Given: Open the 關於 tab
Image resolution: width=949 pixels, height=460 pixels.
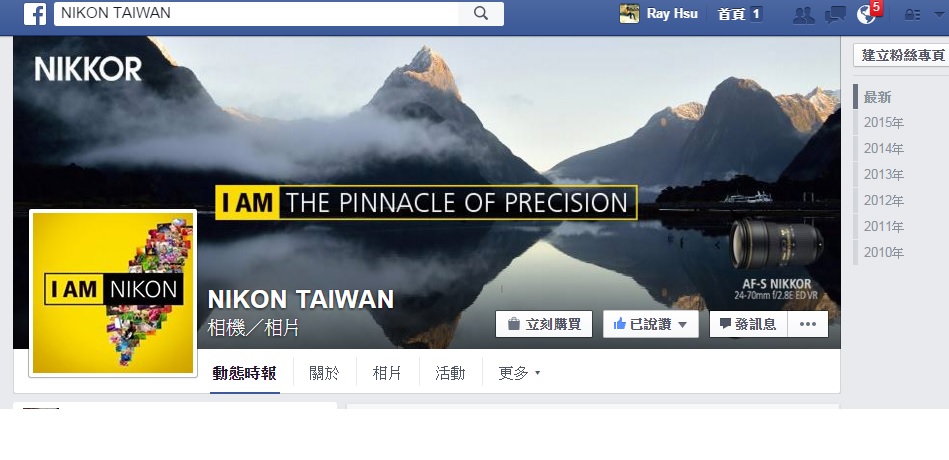Looking at the screenshot, I should [x=324, y=373].
